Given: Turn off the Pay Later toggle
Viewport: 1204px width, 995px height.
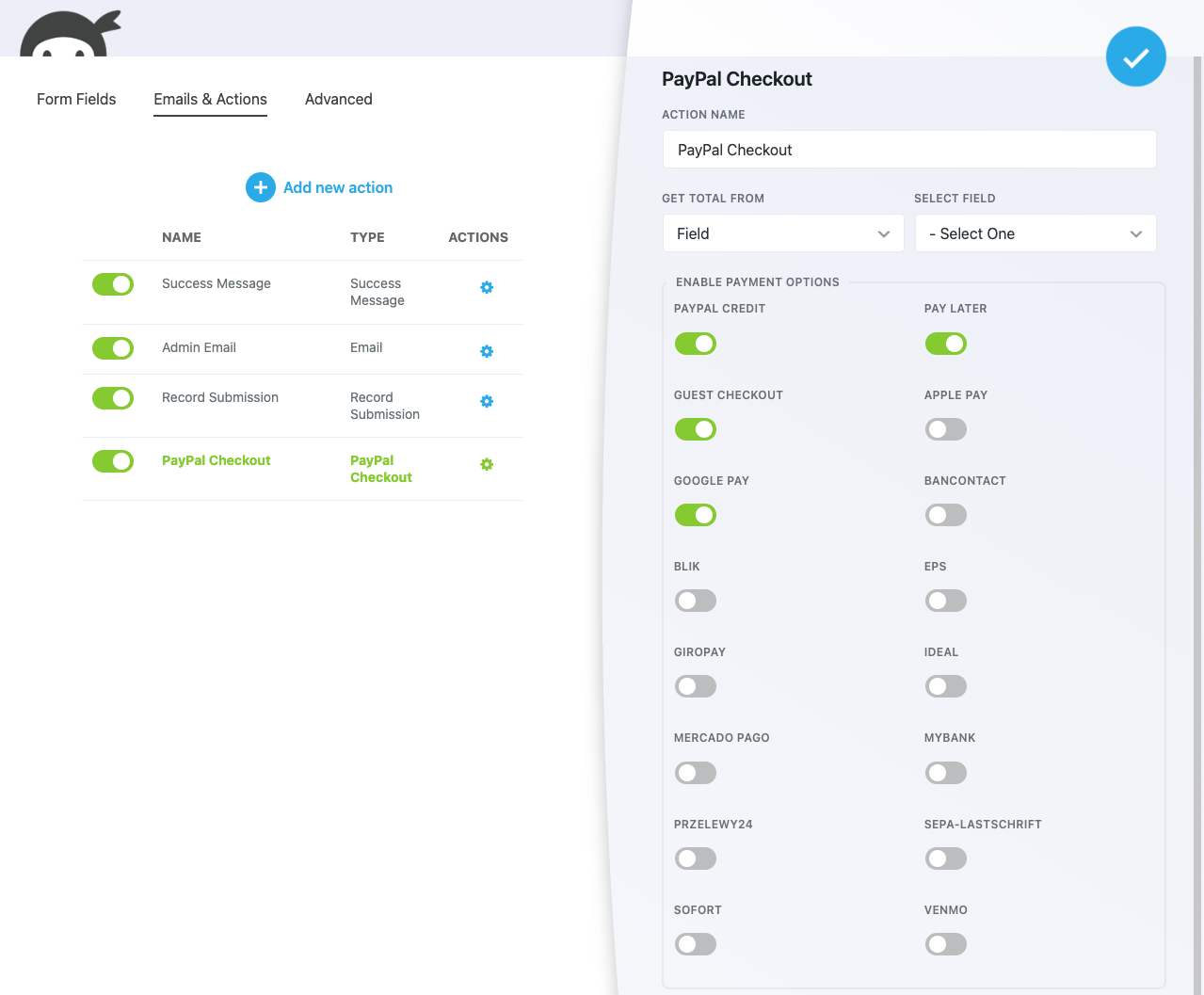Looking at the screenshot, I should [946, 344].
